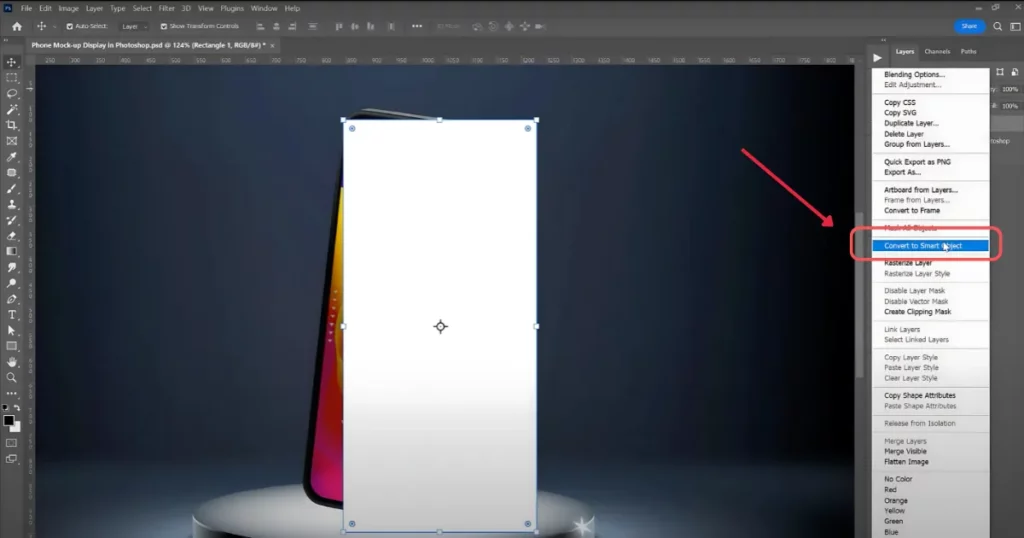The image size is (1024, 538).
Task: Select the Rectangle shape tool
Action: (12, 346)
